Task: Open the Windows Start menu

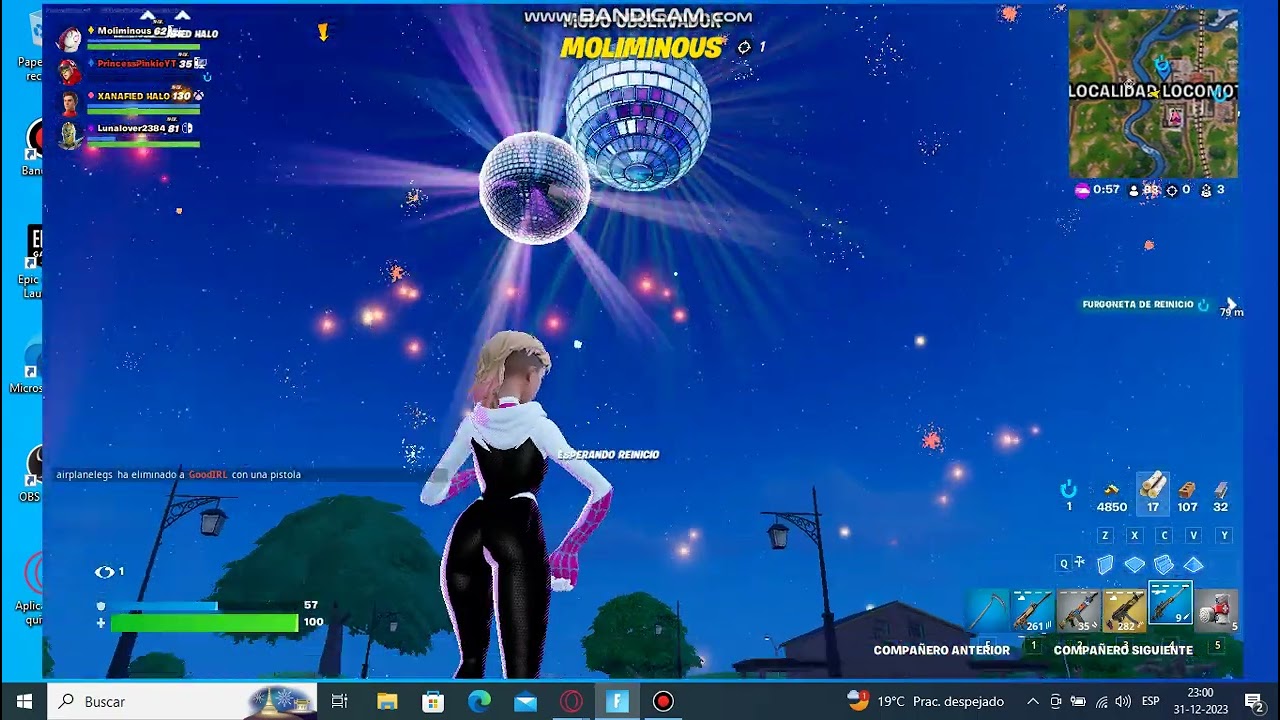Action: coord(24,702)
